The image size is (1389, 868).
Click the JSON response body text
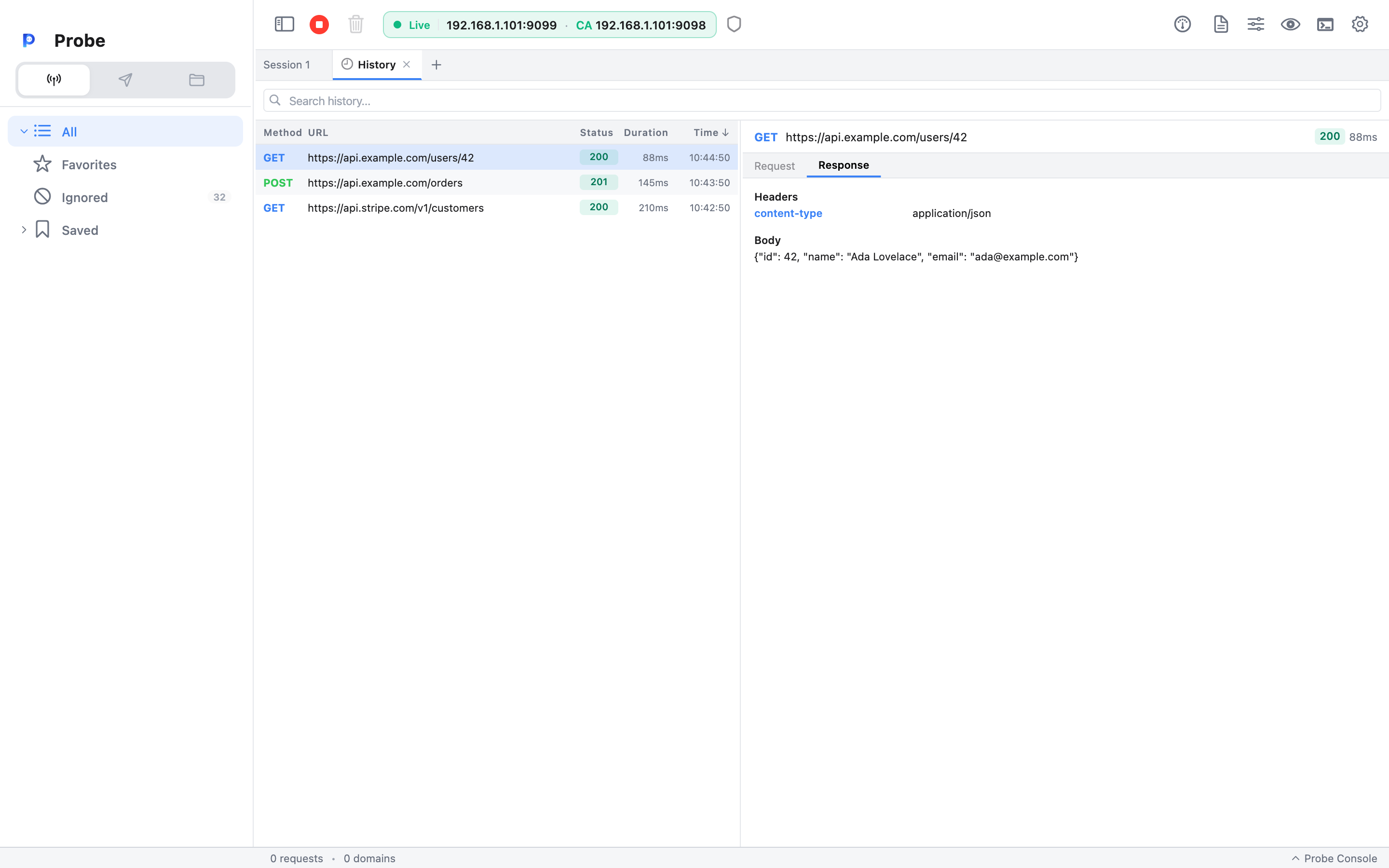(x=916, y=257)
